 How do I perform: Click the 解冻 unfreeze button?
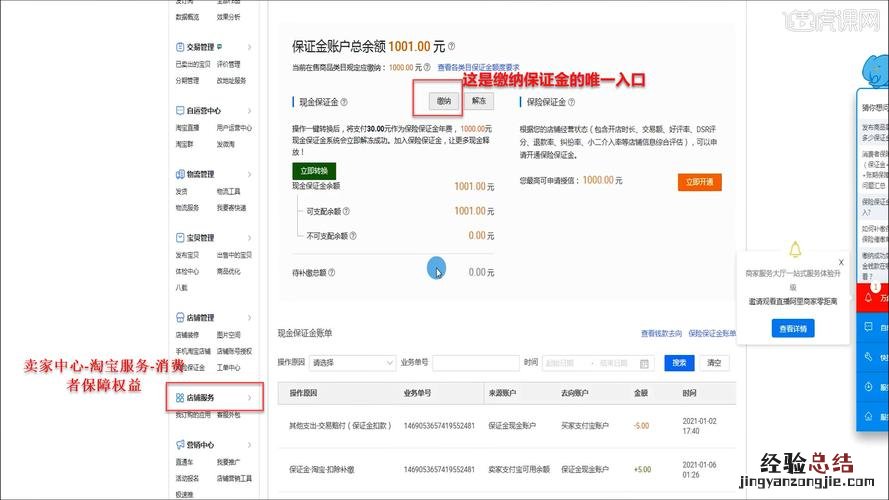pos(479,101)
